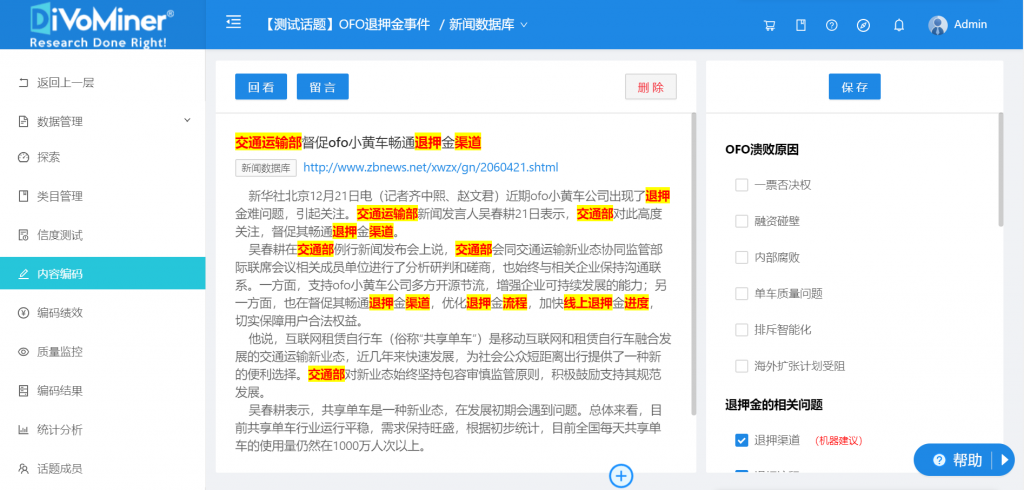Open 质量监控 menu item

(x=103, y=351)
